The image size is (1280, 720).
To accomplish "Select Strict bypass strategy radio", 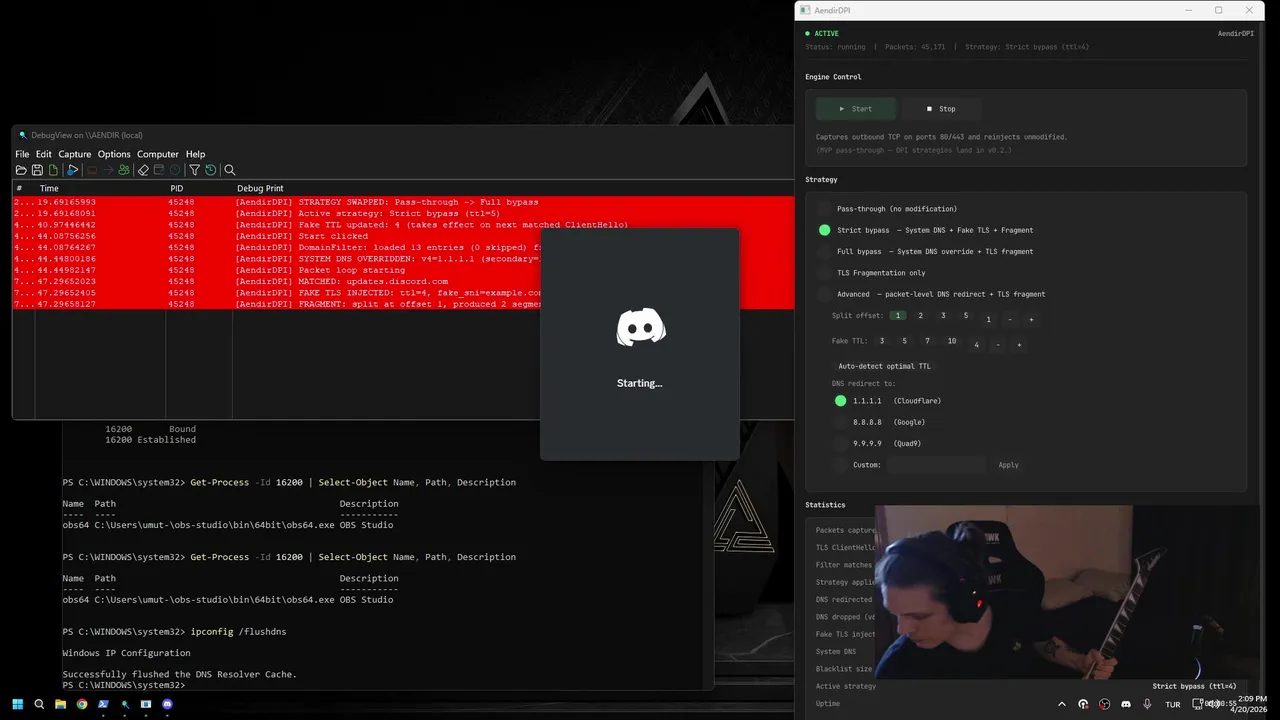I will click(825, 230).
